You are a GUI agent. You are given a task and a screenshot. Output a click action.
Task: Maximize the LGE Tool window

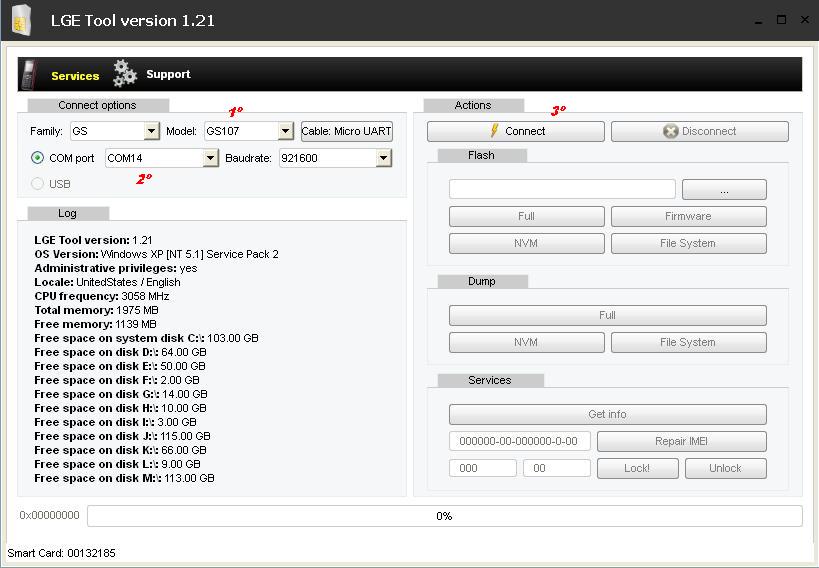point(781,20)
